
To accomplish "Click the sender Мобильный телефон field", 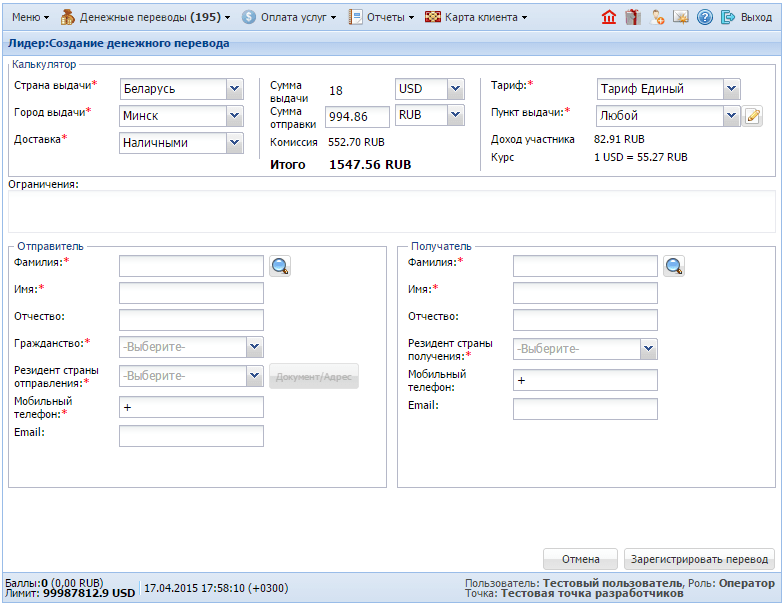I will [x=191, y=407].
